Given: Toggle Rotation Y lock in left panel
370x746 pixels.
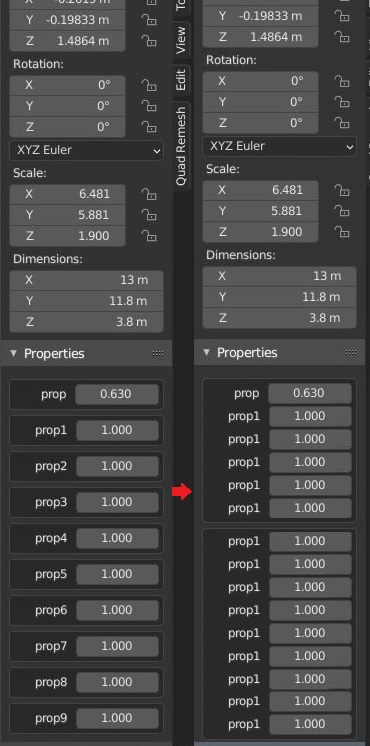Looking at the screenshot, I should [149, 106].
